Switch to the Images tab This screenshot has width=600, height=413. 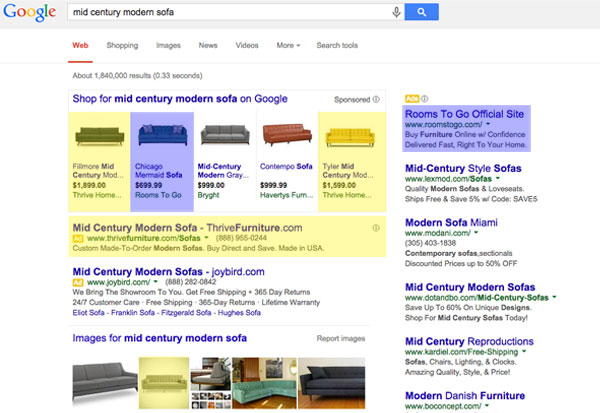click(168, 45)
